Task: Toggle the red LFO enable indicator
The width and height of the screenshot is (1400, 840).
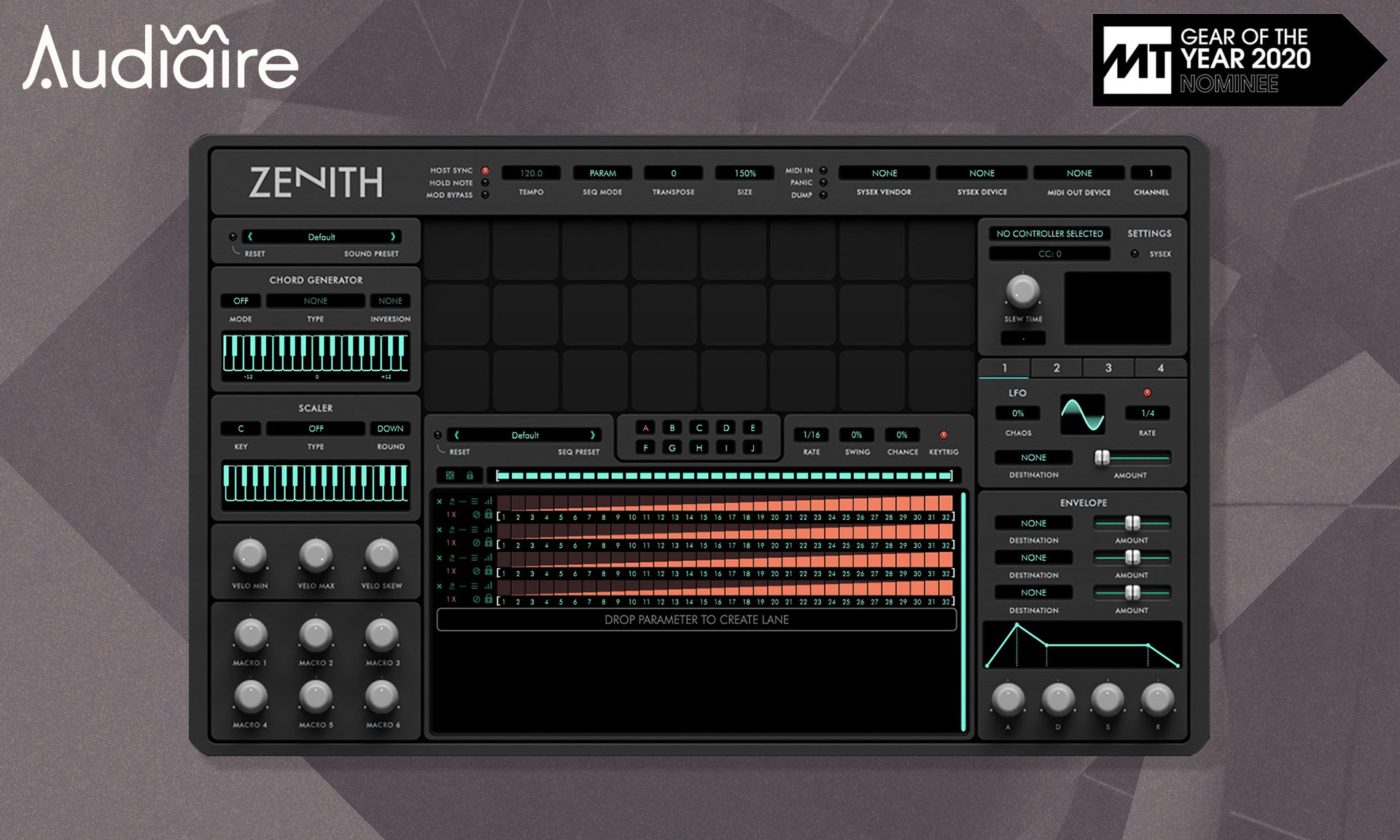Action: click(1147, 393)
